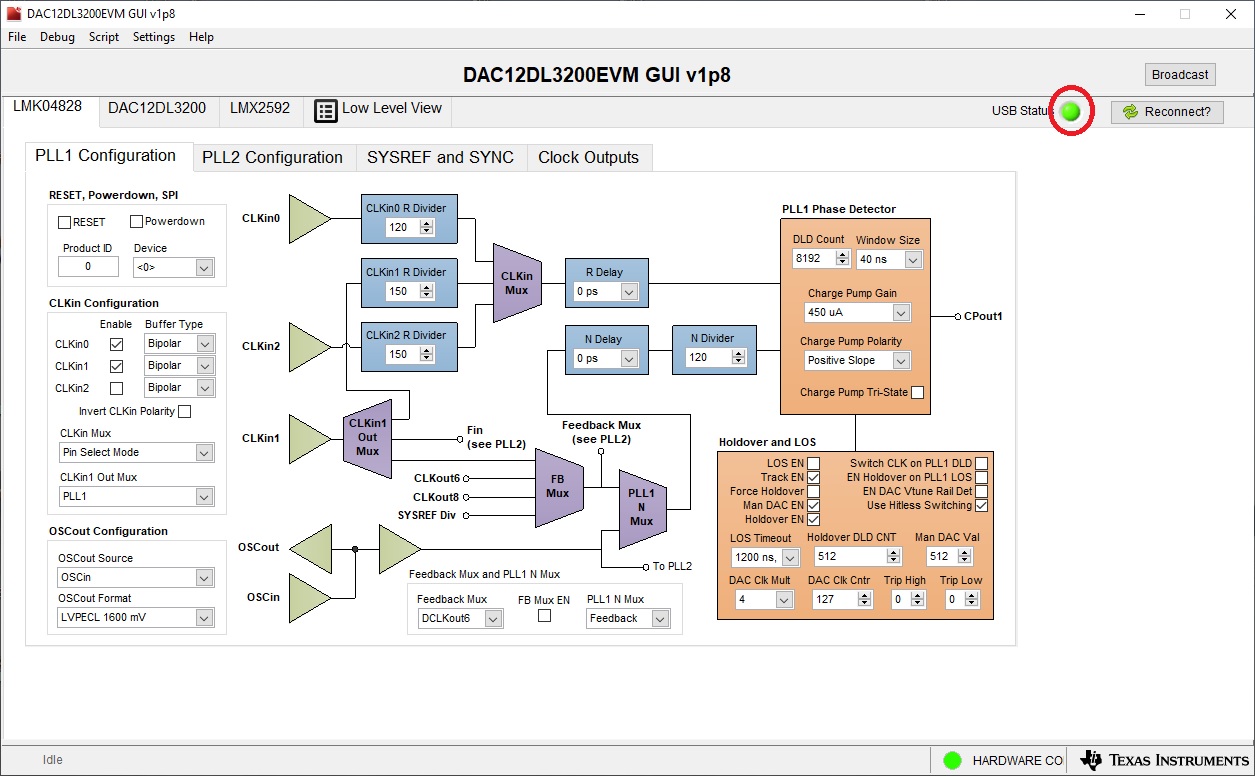Open the Charge Pump Gain dropdown
1255x776 pixels.
(857, 313)
